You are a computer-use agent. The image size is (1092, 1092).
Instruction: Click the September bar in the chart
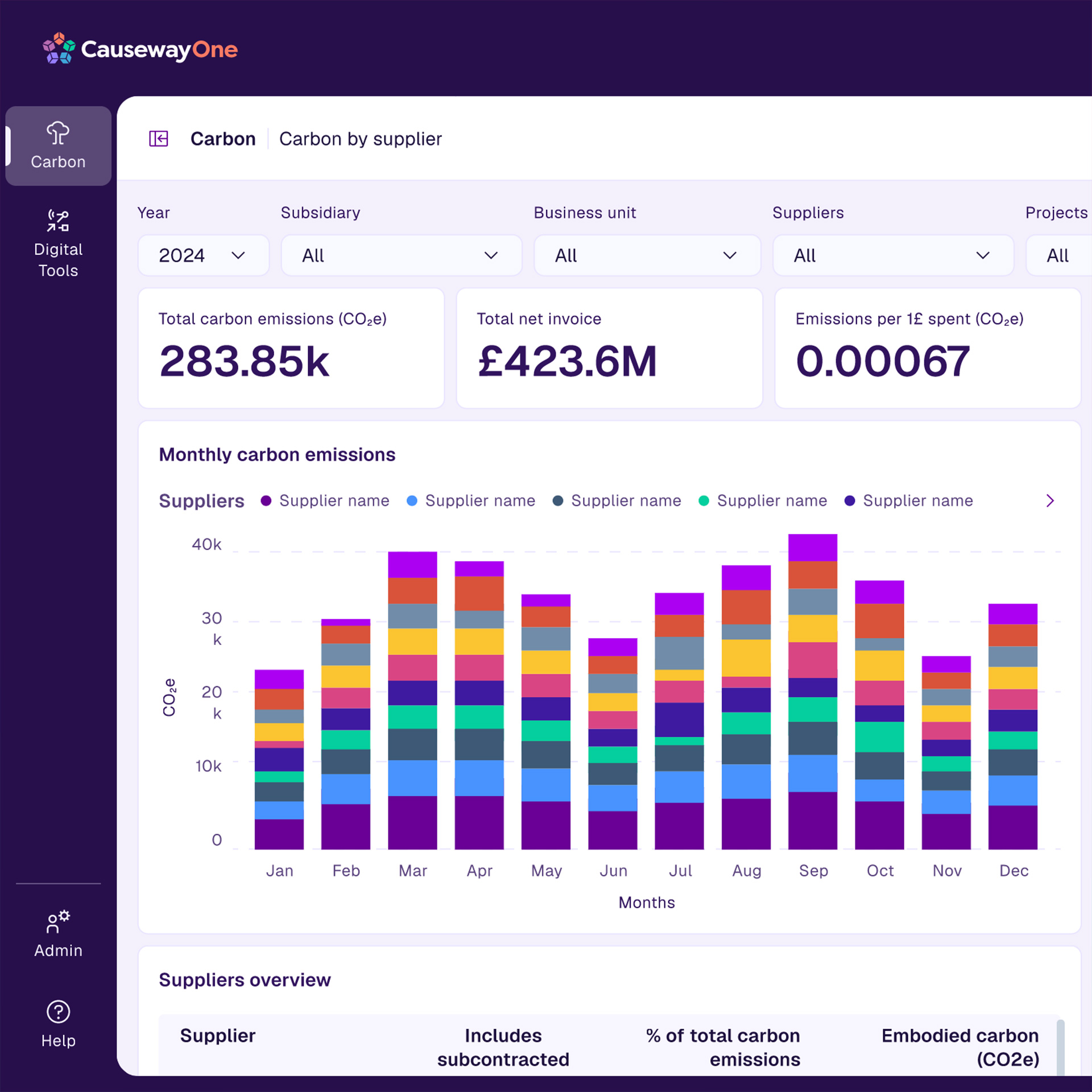813,692
